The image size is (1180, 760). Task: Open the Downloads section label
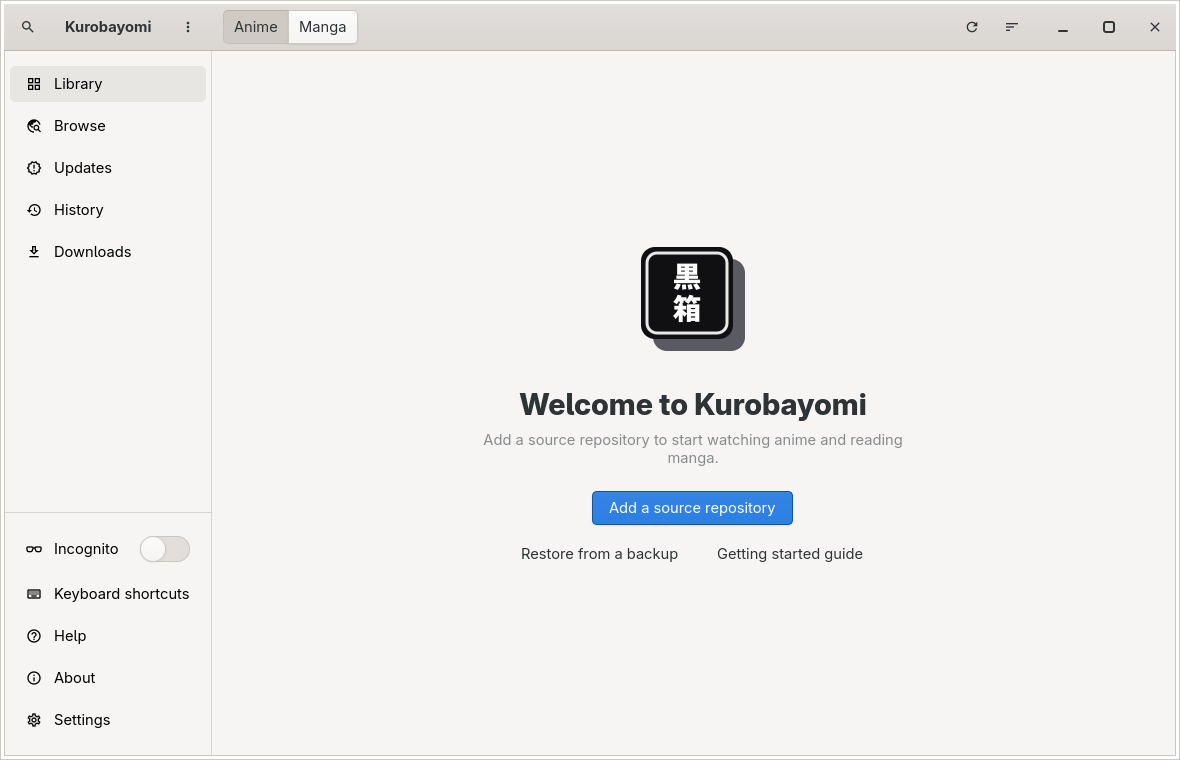click(x=93, y=252)
